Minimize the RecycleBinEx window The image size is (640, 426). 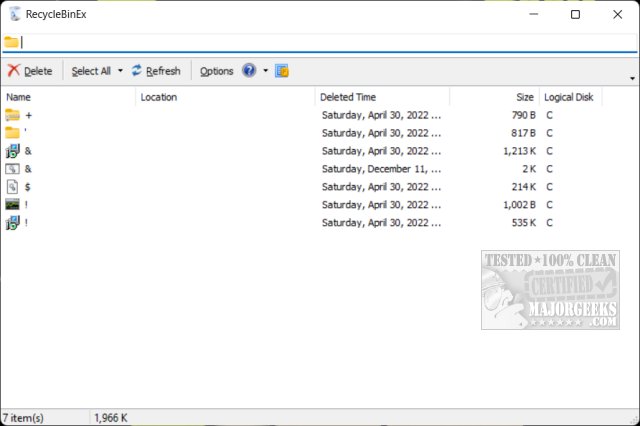(x=533, y=15)
